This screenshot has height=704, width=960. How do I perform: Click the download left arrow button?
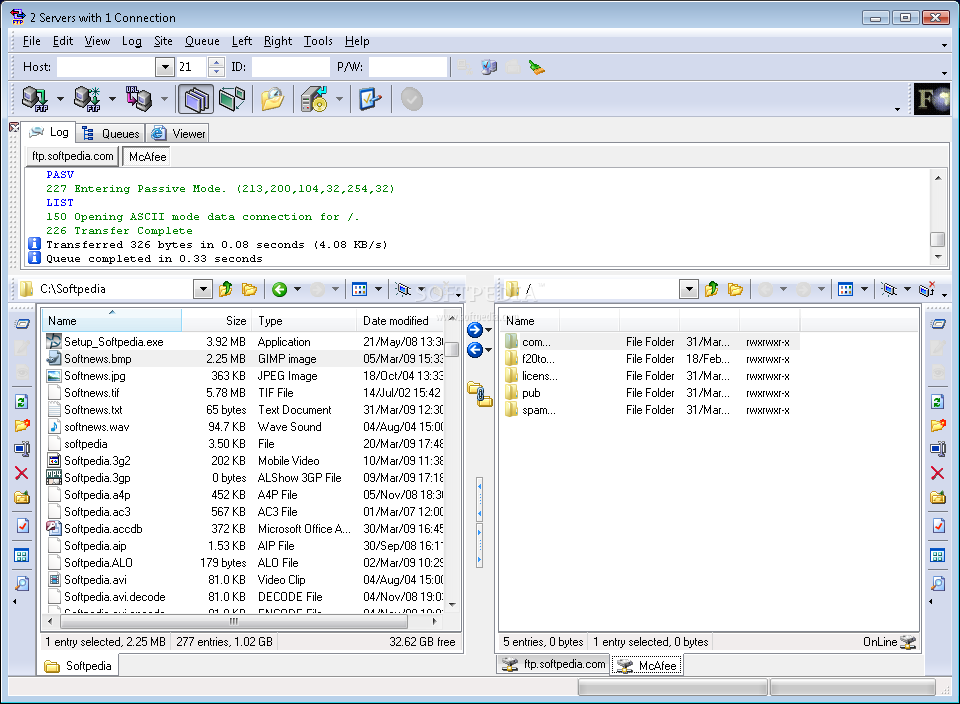coord(475,350)
